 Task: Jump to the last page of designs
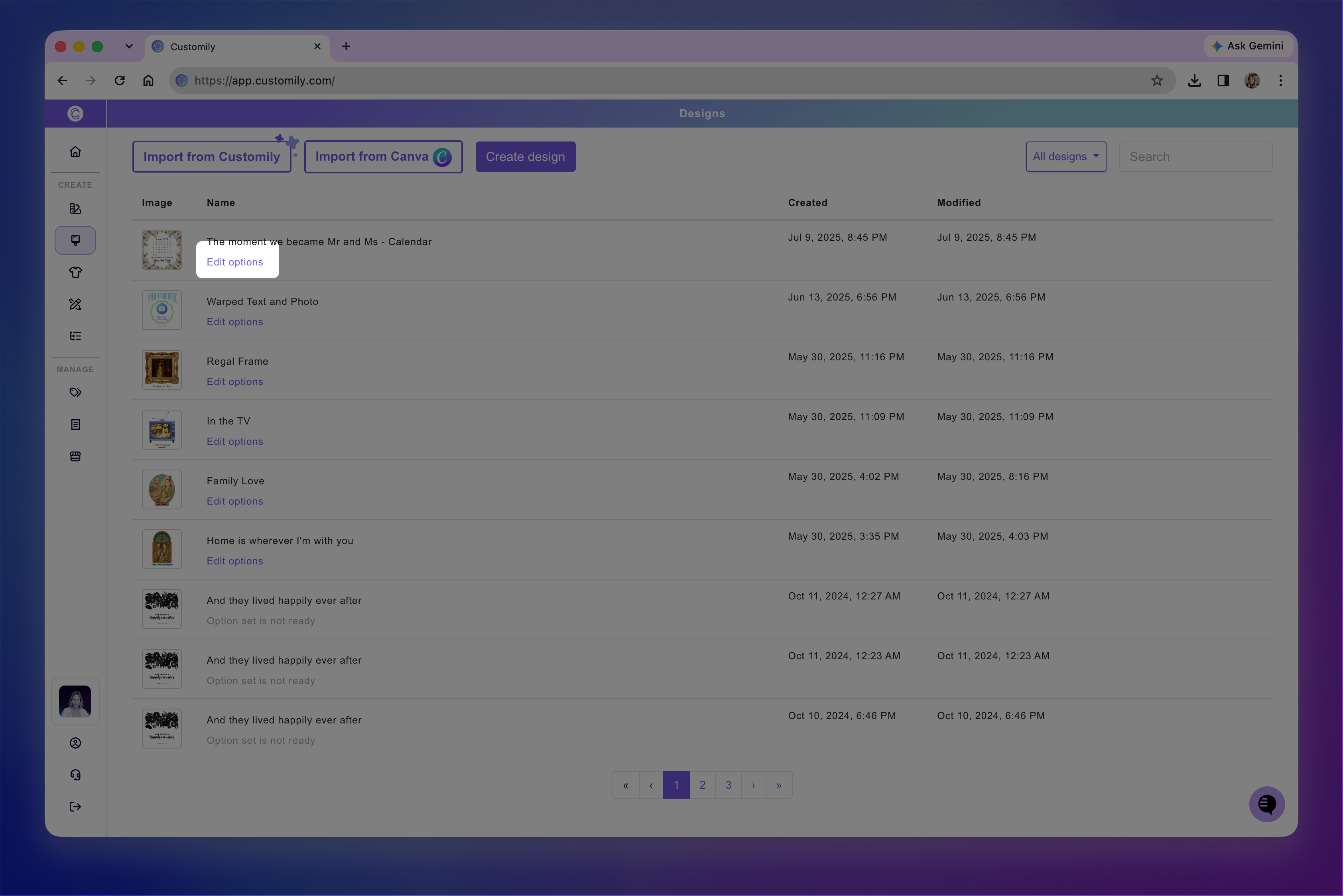click(x=779, y=785)
